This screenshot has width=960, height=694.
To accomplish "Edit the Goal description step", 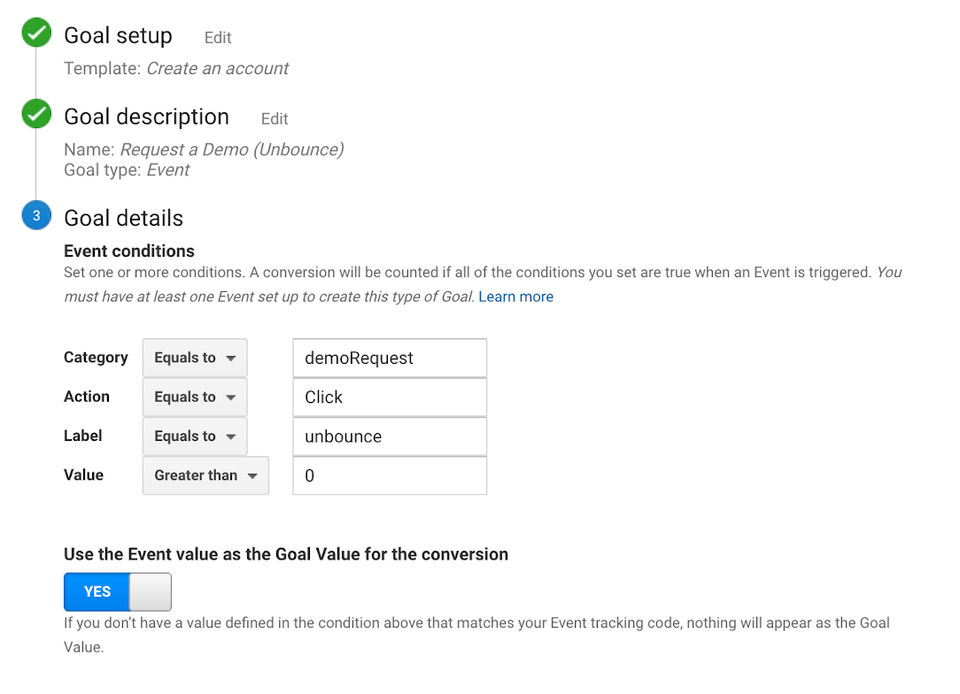I will (x=274, y=119).
